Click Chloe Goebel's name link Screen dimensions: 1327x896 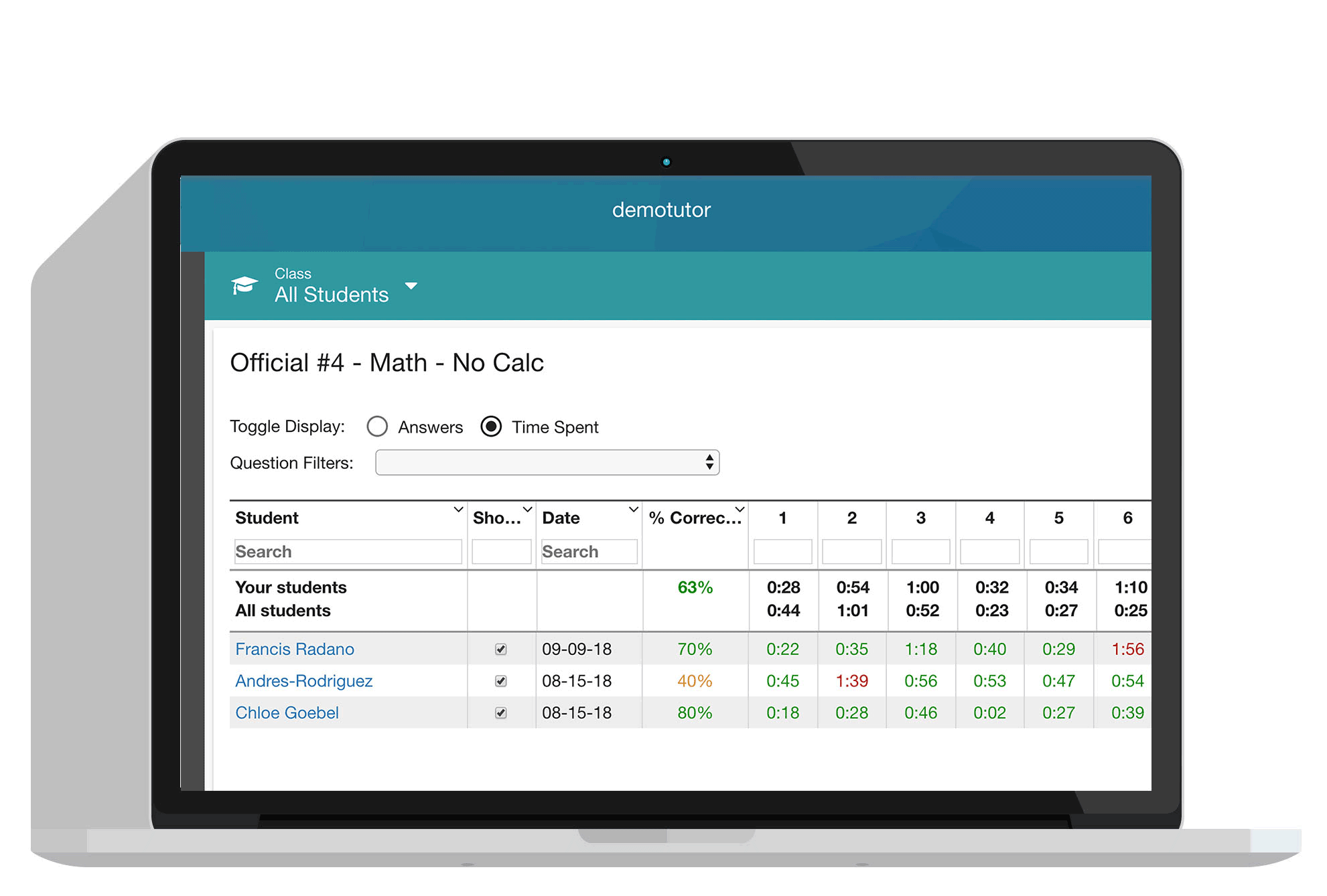pyautogui.click(x=287, y=713)
